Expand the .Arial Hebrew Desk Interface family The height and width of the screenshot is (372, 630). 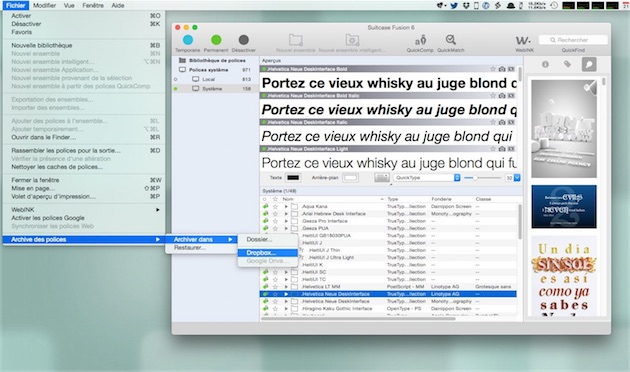[x=286, y=214]
